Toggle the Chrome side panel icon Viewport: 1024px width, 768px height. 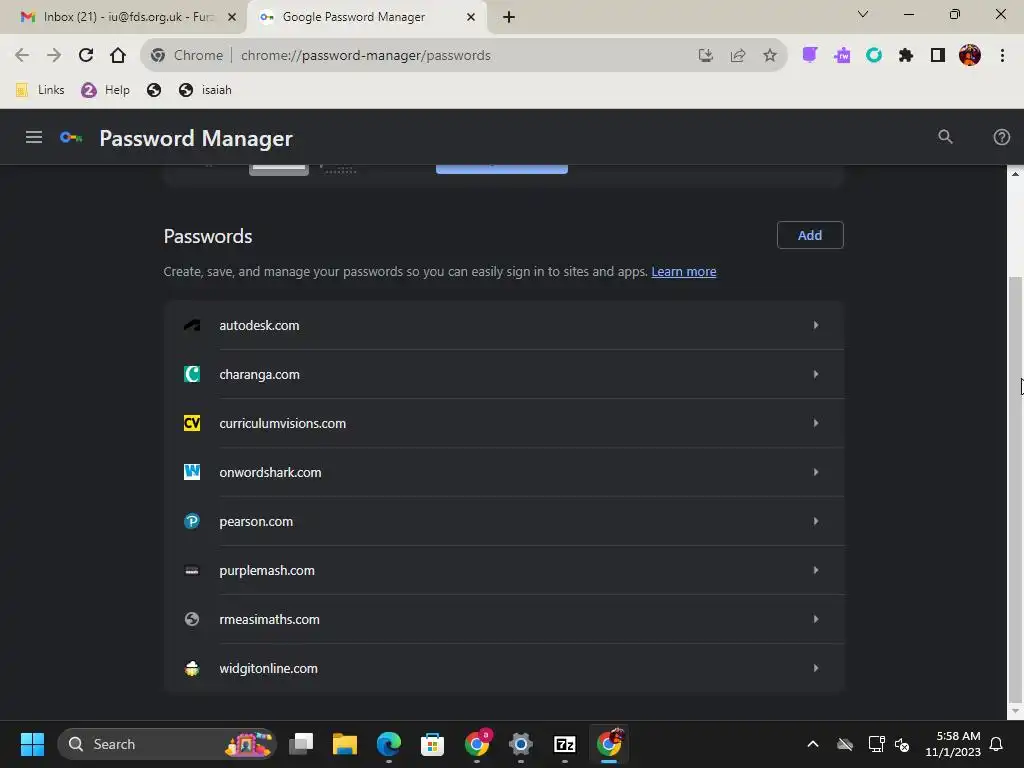938,56
